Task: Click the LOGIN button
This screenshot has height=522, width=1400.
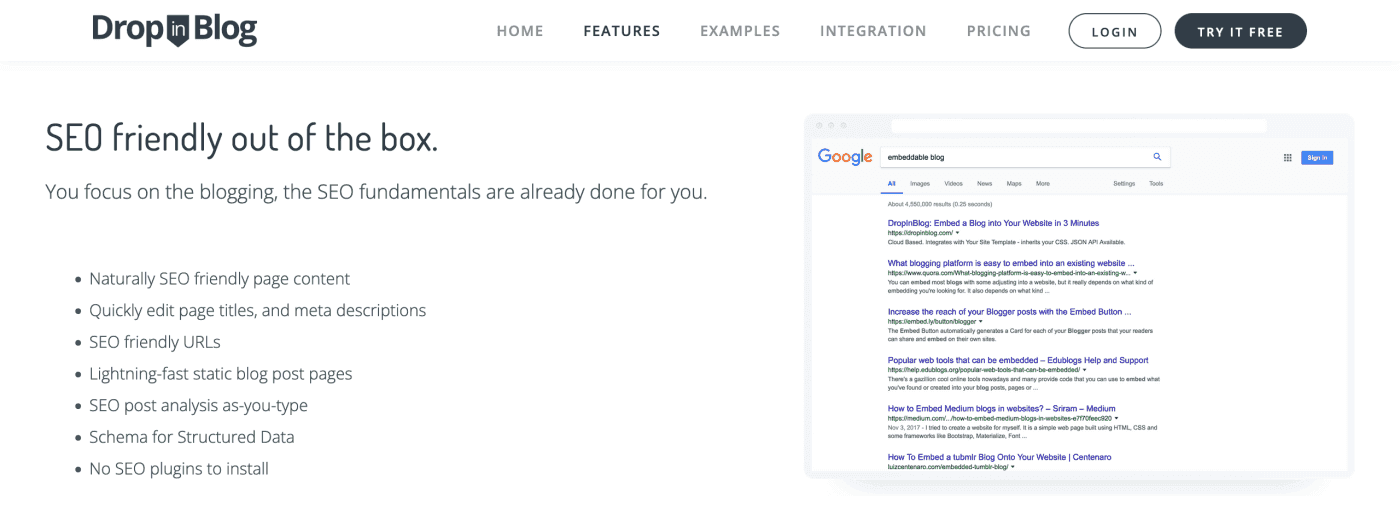Action: click(1115, 31)
